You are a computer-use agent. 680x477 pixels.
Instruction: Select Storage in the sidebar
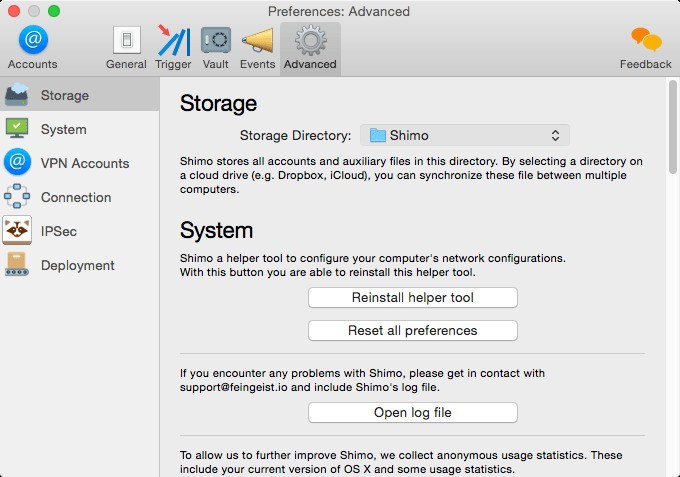coord(65,96)
